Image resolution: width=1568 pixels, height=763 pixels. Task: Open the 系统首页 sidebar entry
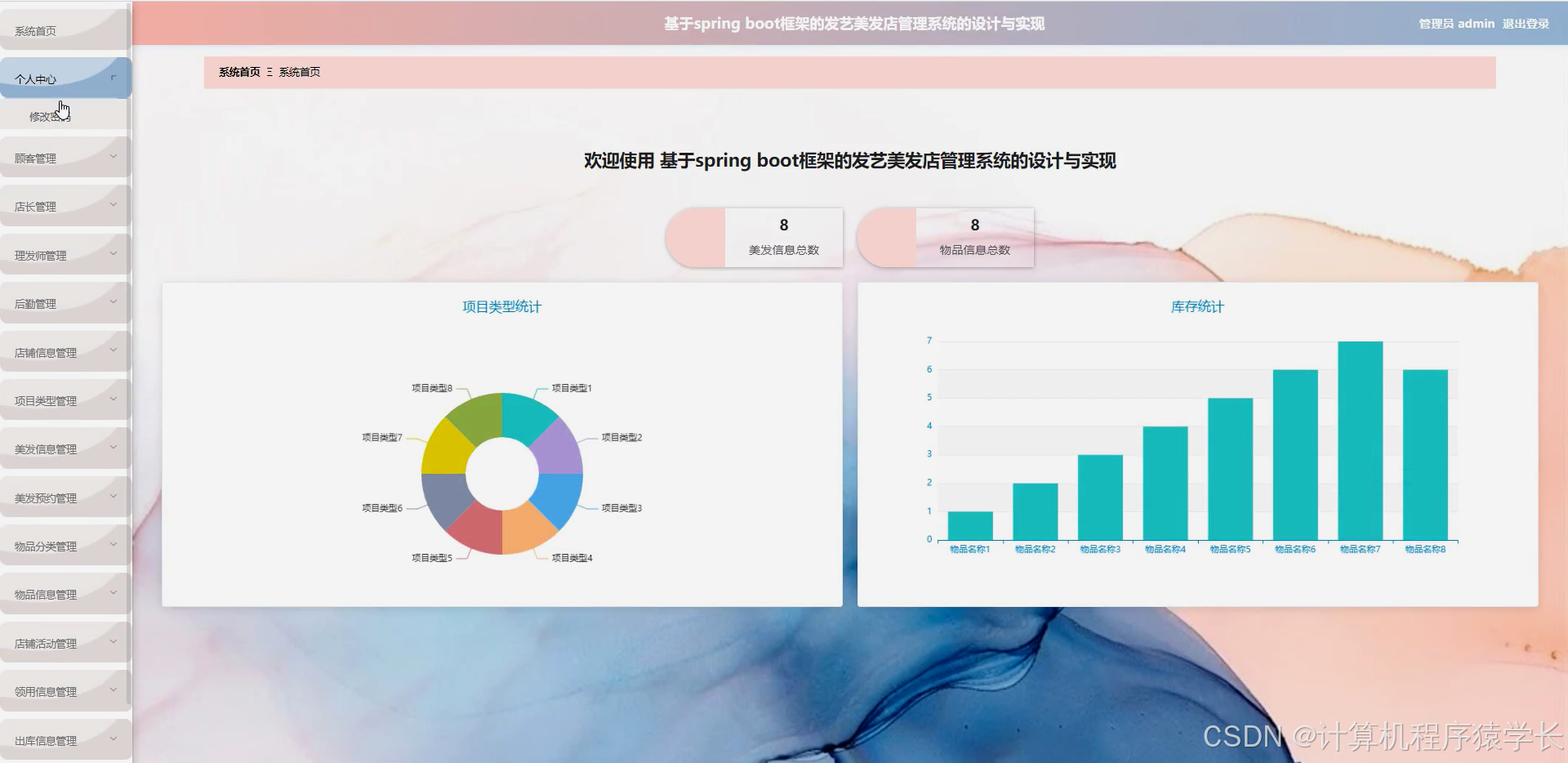[35, 30]
